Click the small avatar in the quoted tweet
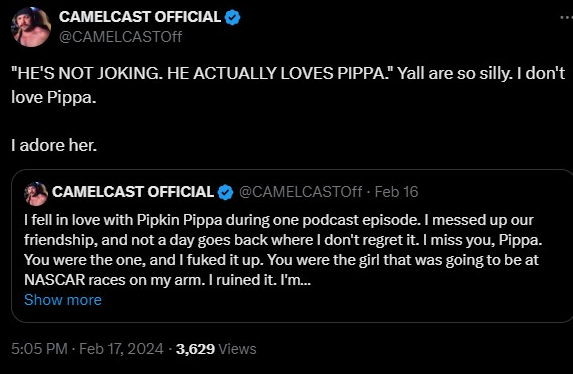This screenshot has height=374, width=573. point(36,193)
